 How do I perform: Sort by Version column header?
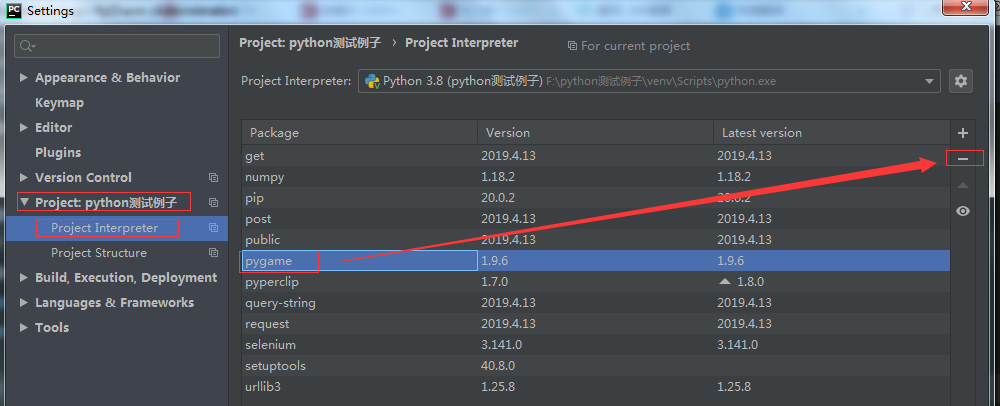tap(595, 133)
